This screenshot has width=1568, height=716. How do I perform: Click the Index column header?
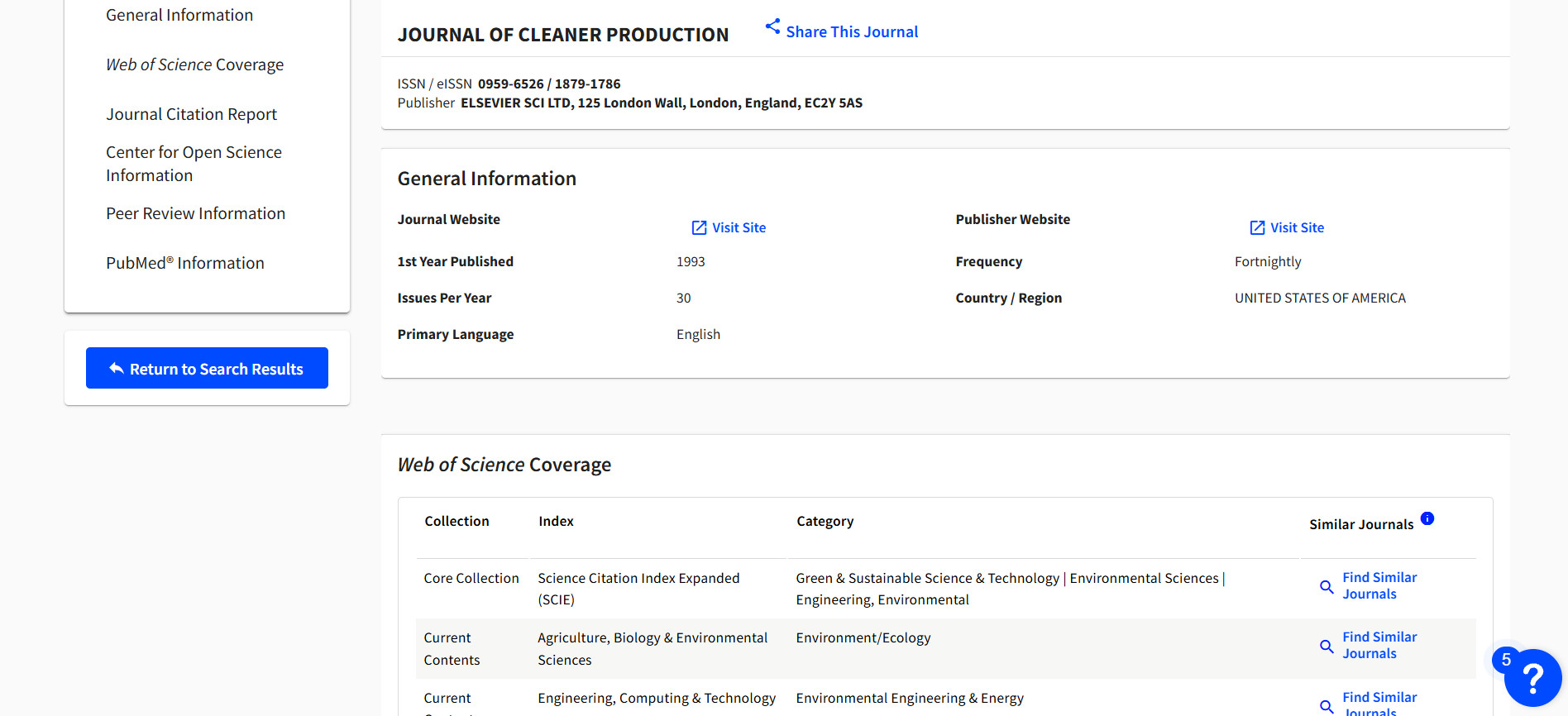[556, 521]
